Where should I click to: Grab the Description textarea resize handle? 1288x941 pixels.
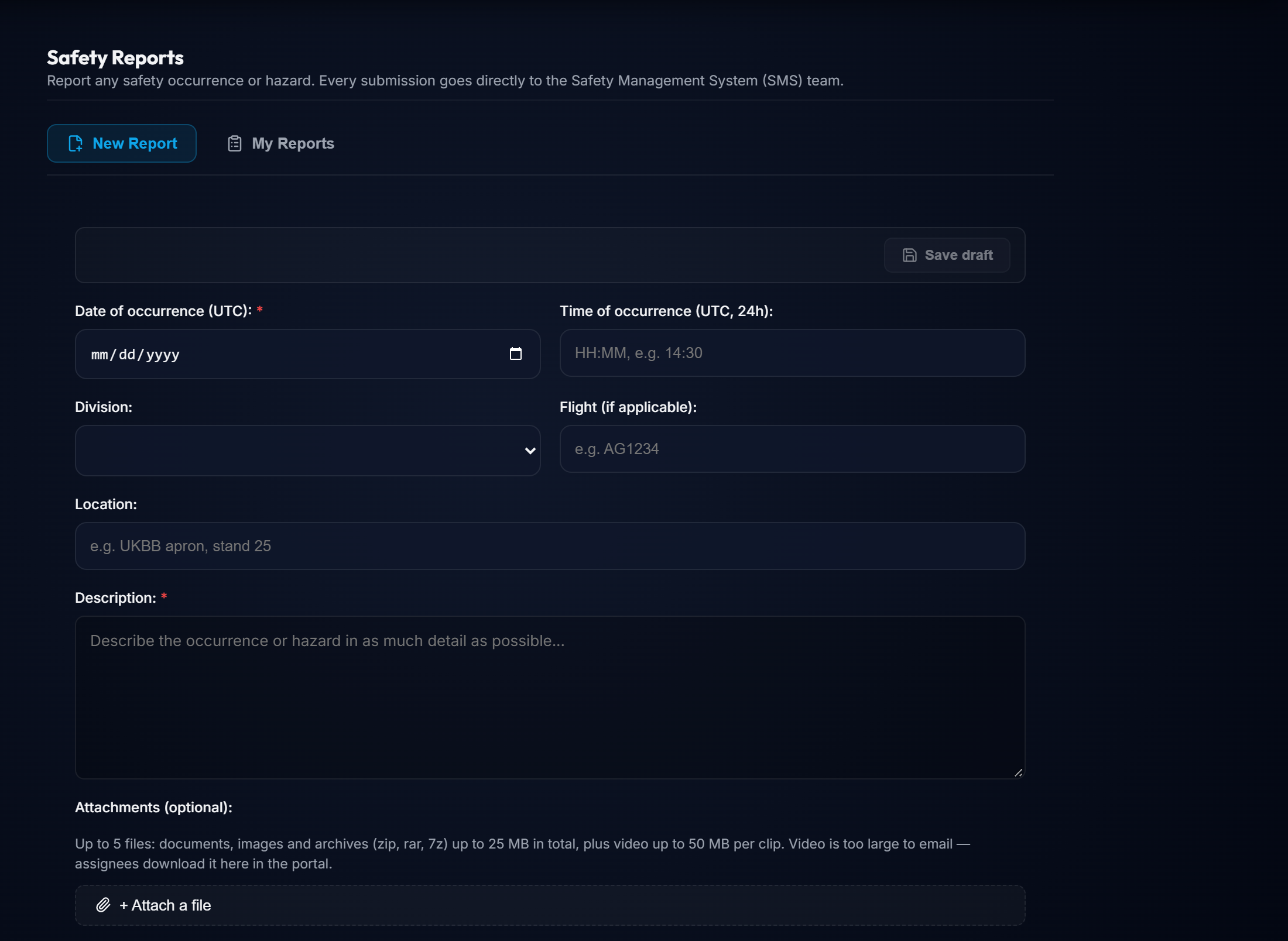(1018, 772)
